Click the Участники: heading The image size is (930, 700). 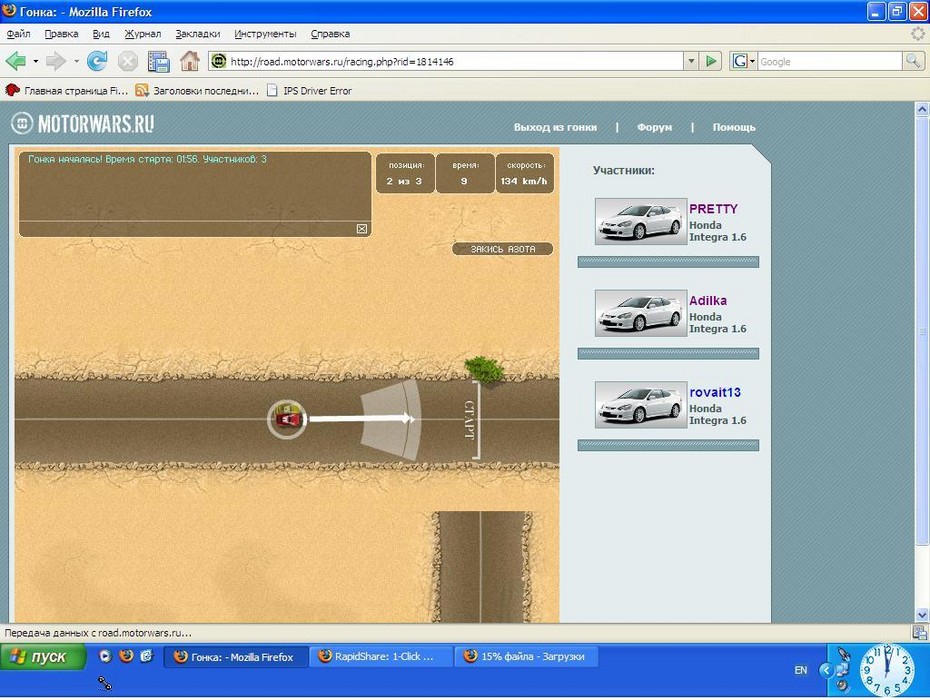click(624, 170)
